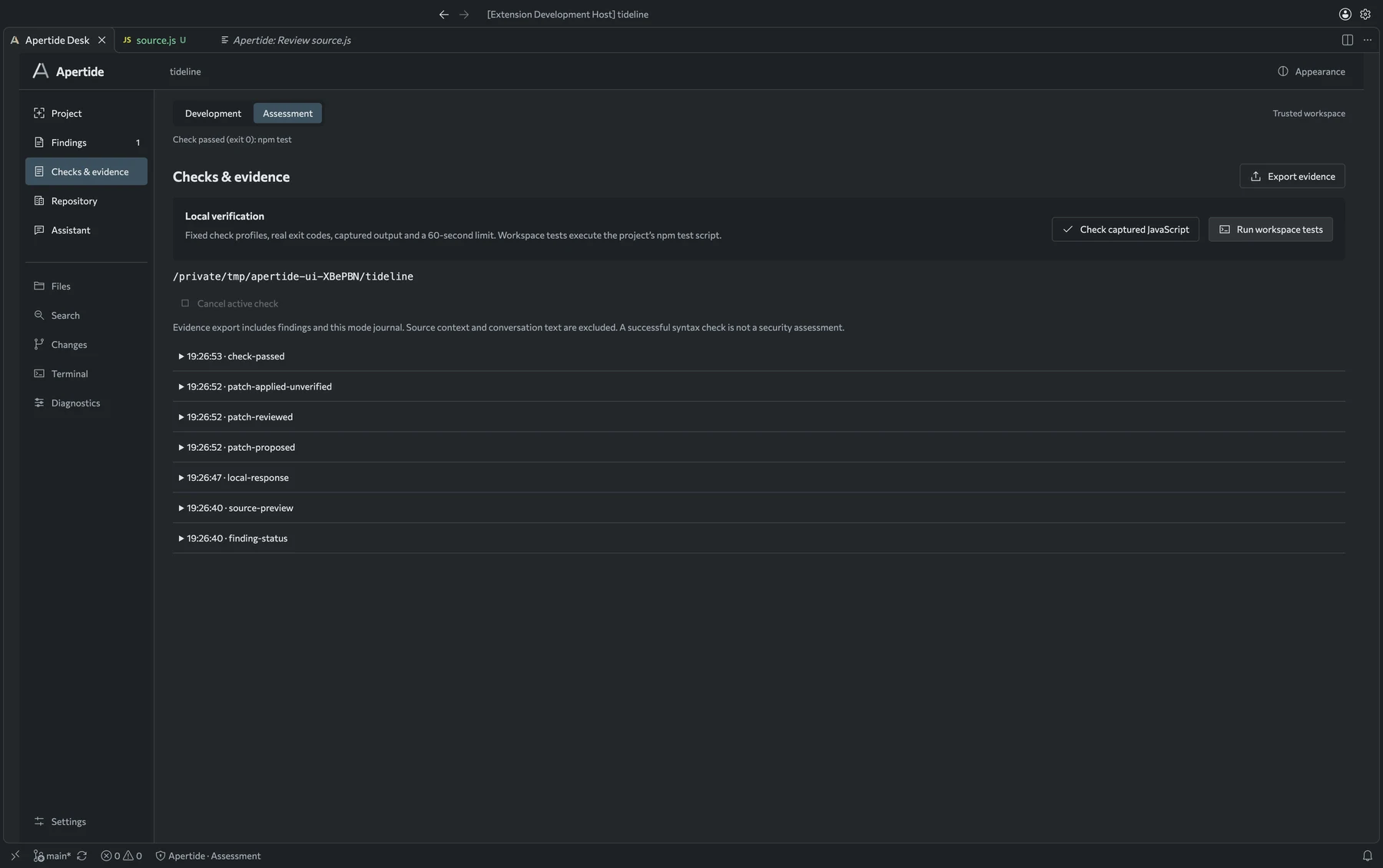Click the main* branch in status bar
The image size is (1383, 868).
click(51, 856)
